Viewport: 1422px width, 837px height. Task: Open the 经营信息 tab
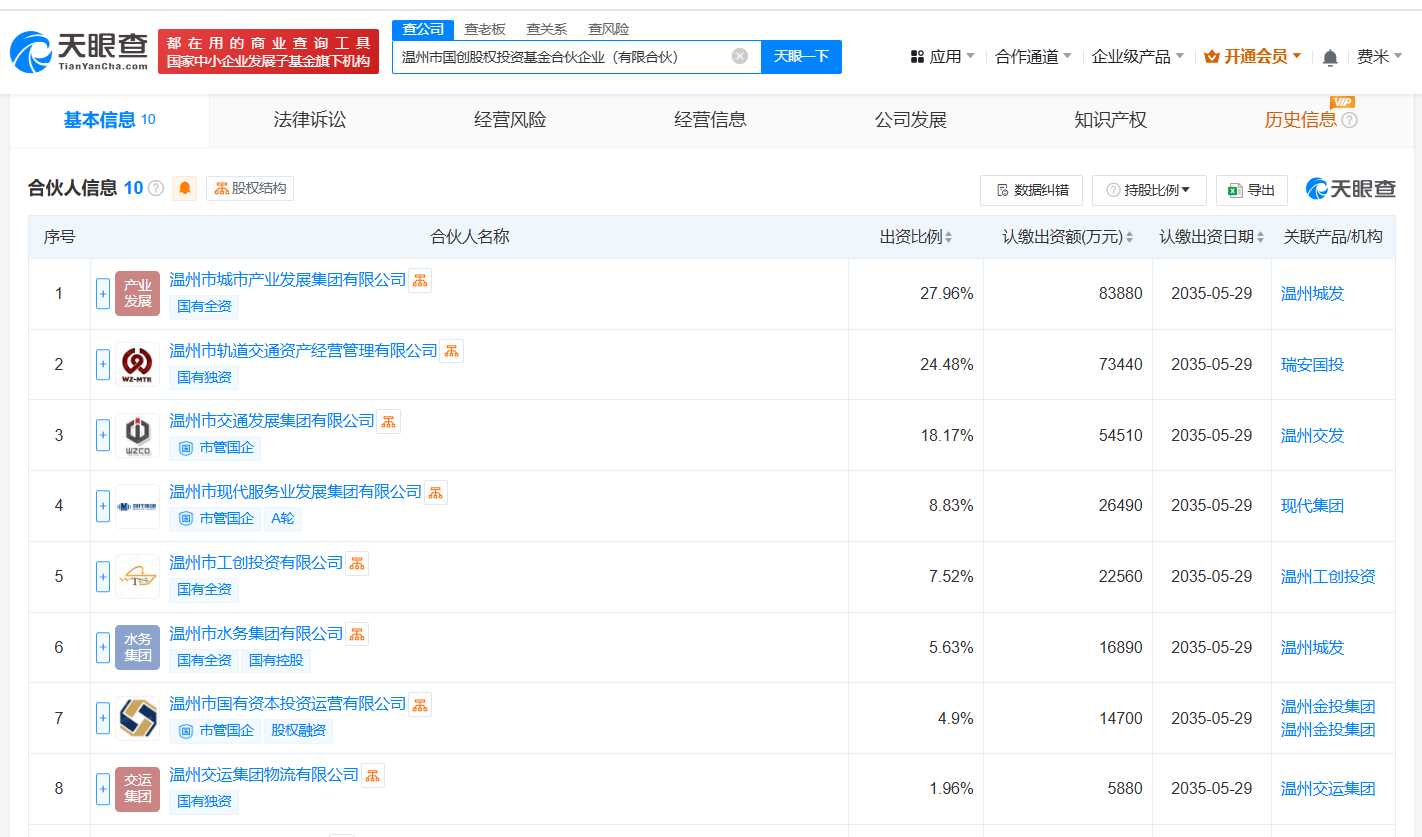(x=710, y=120)
